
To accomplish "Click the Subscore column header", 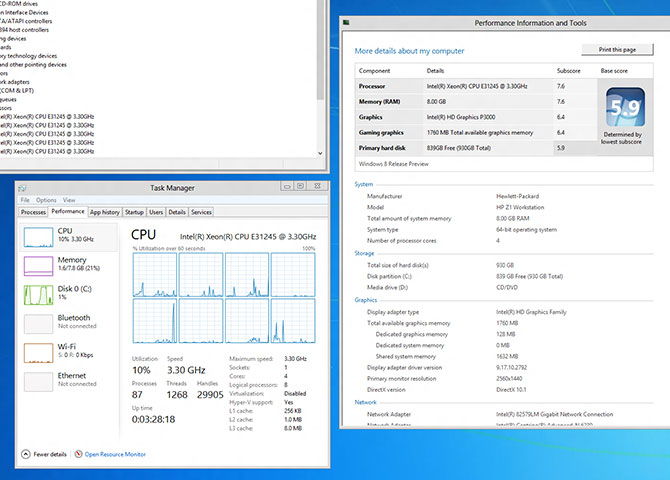I will [x=568, y=71].
